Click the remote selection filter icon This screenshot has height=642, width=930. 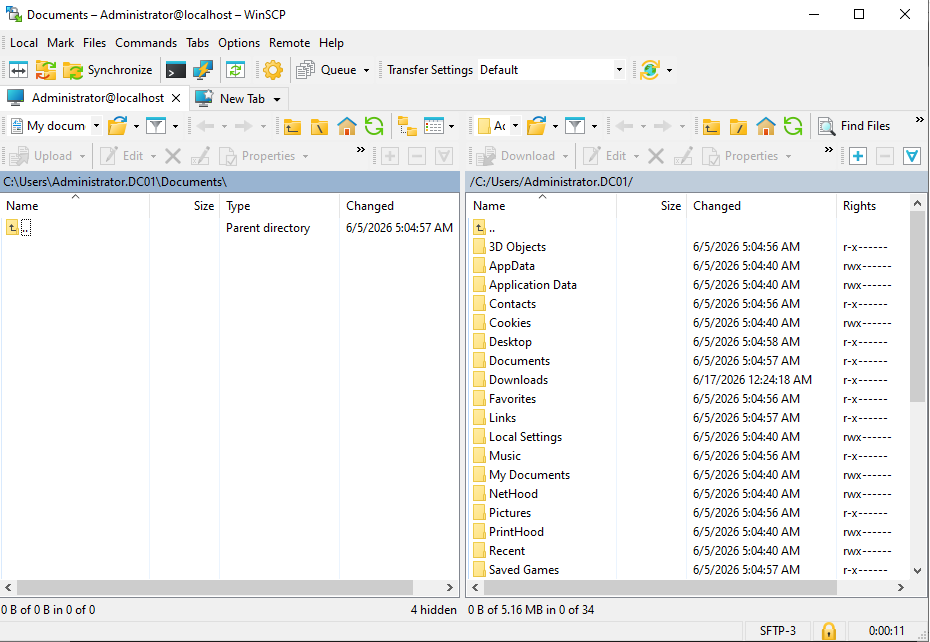point(912,156)
